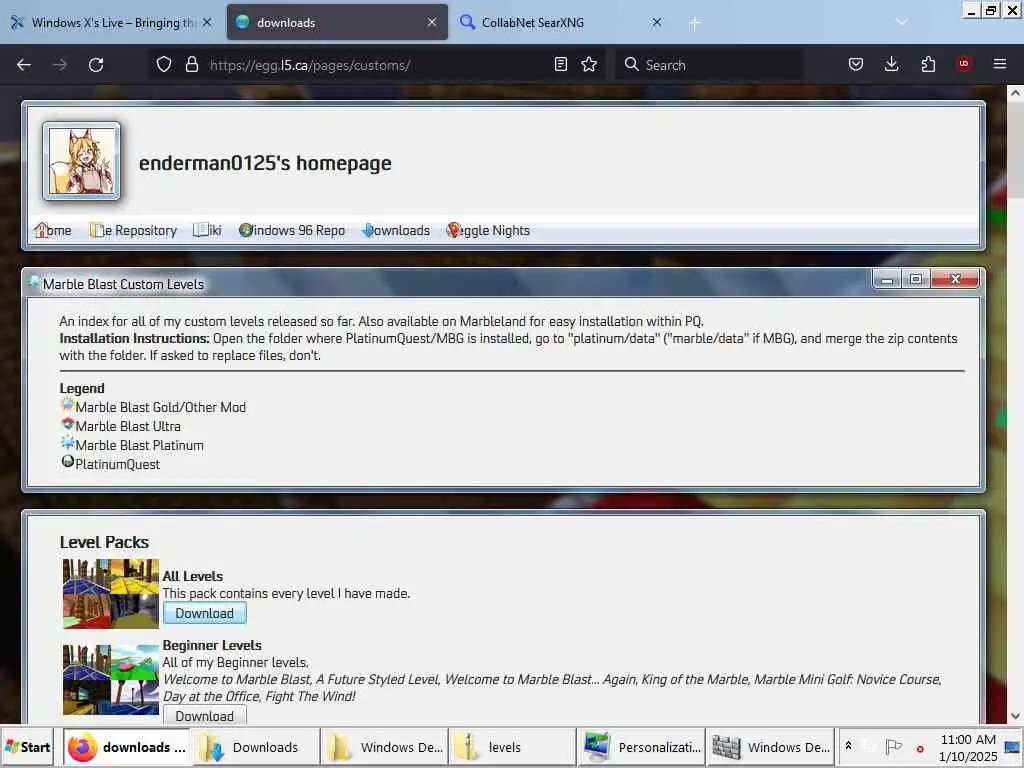The image size is (1024, 768).
Task: Download the Beginner Levels pack
Action: click(204, 716)
